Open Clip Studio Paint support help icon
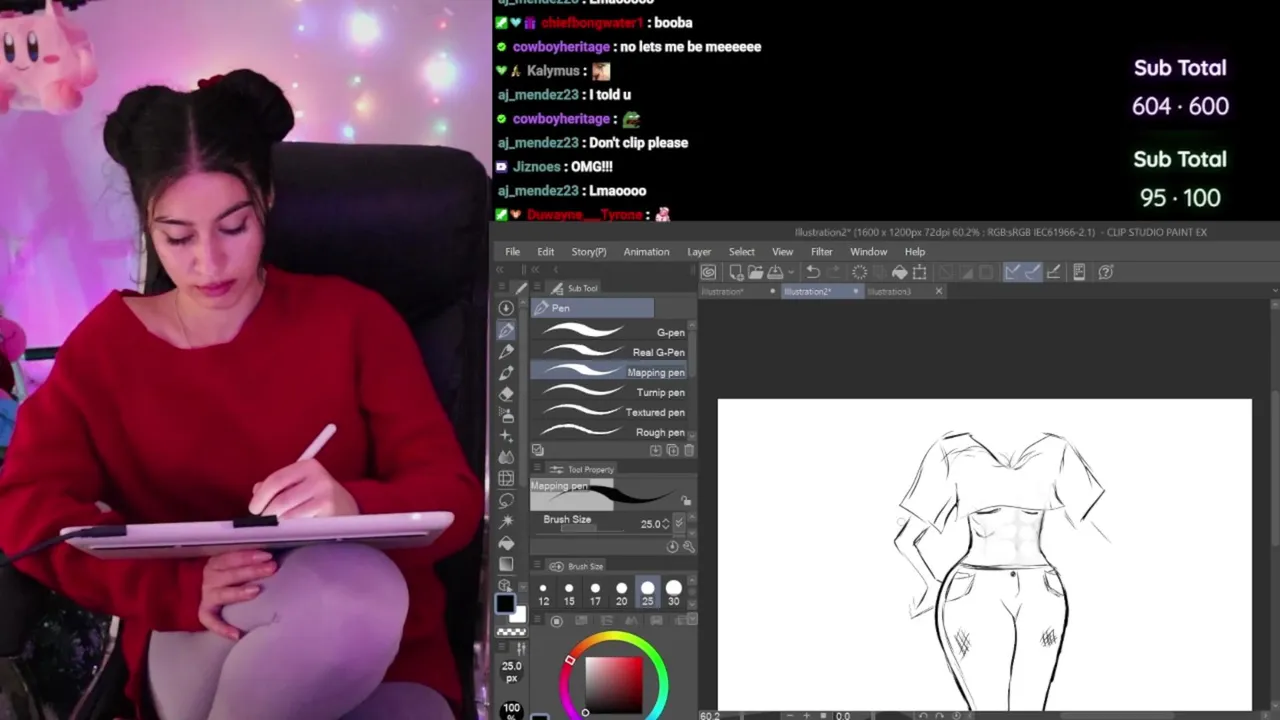 pyautogui.click(x=1106, y=272)
